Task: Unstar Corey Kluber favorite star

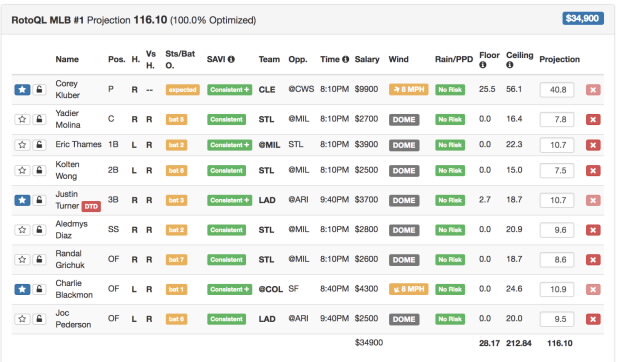Action: coord(22,90)
